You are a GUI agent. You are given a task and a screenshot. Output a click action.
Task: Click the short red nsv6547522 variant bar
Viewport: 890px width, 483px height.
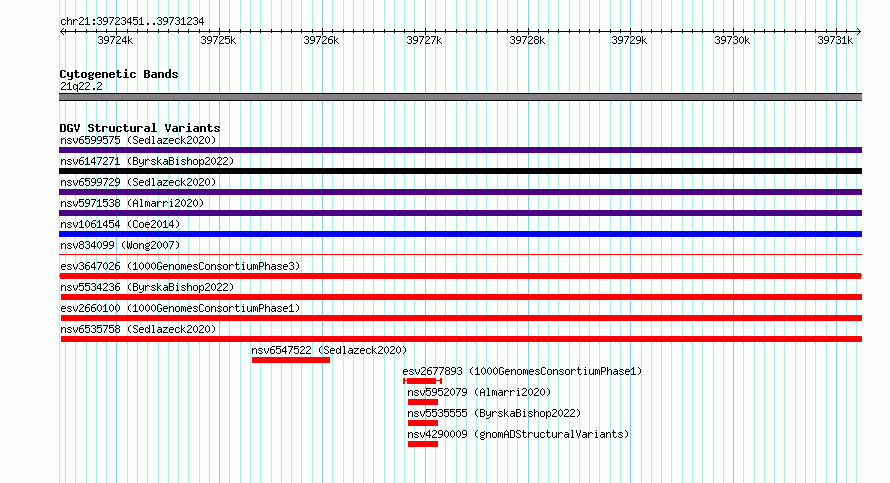[291, 360]
